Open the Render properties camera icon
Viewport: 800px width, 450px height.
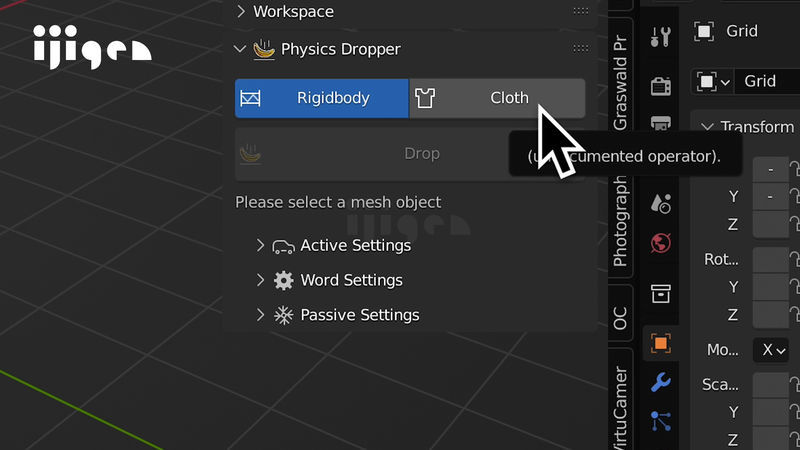(660, 86)
